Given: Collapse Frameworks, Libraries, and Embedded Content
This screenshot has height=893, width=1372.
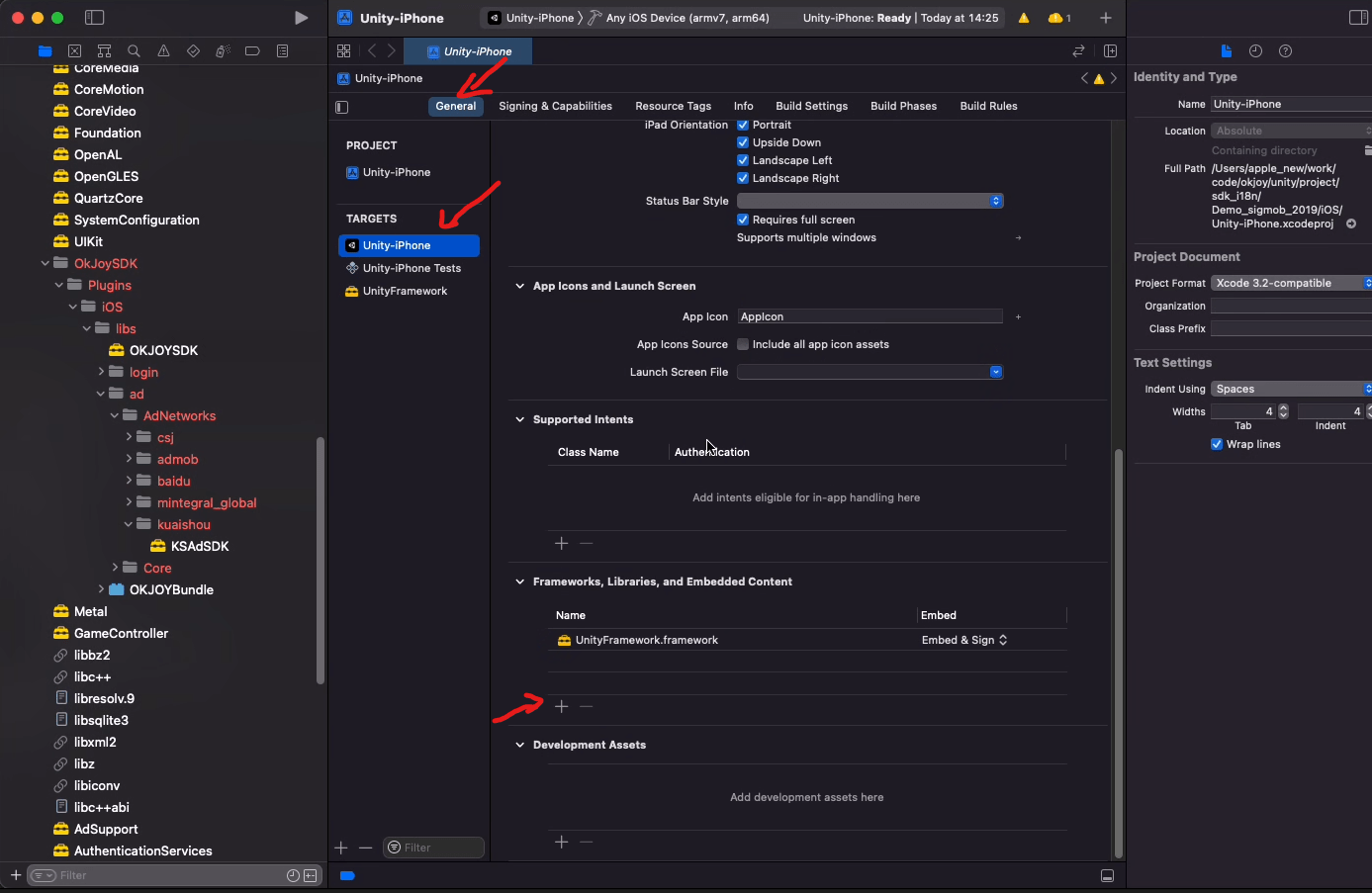Looking at the screenshot, I should coord(519,581).
